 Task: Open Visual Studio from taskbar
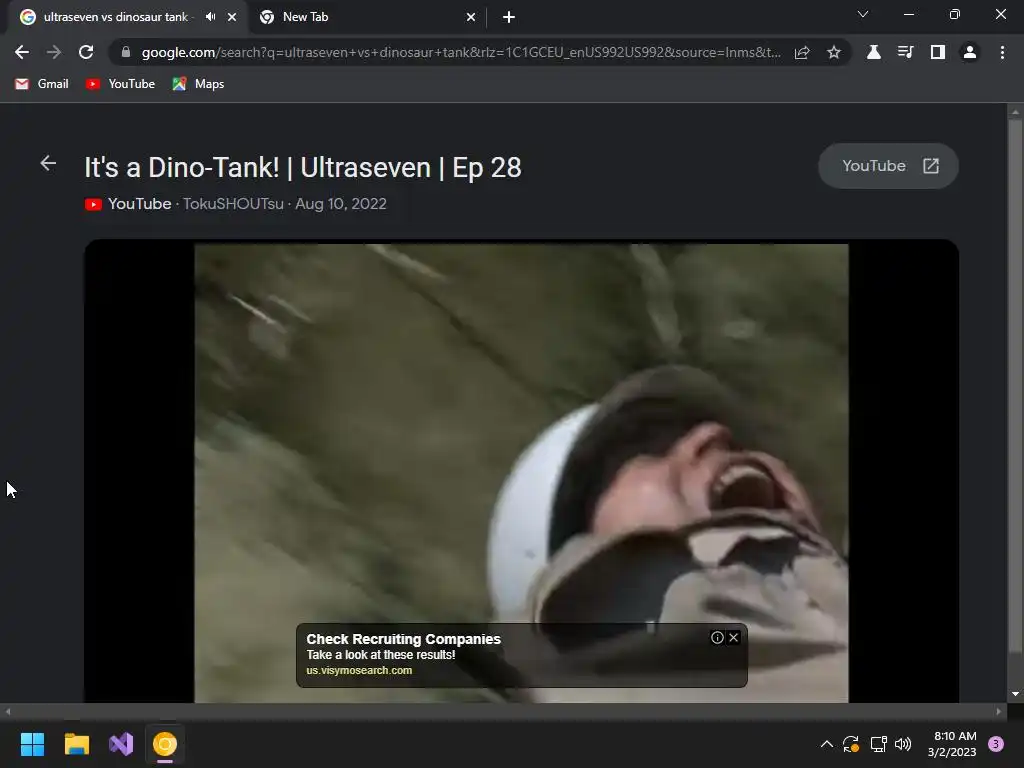(x=121, y=744)
